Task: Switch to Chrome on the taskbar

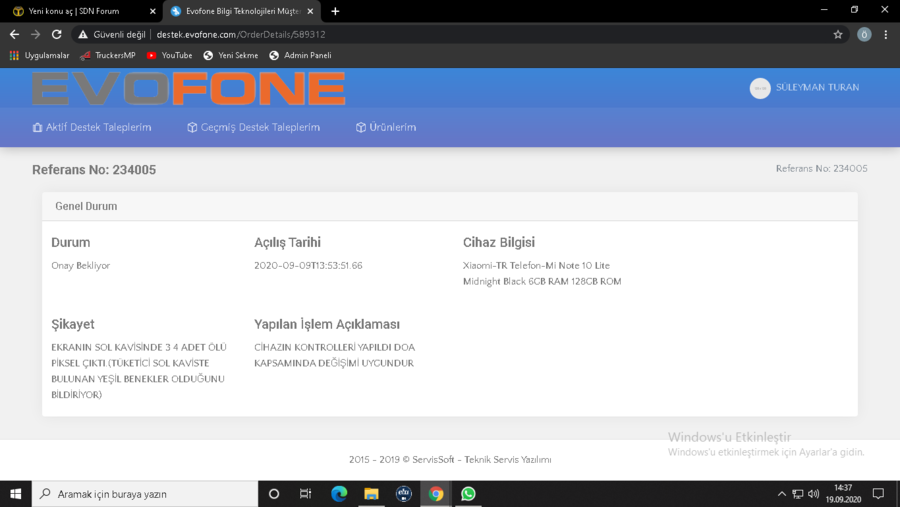Action: [436, 494]
